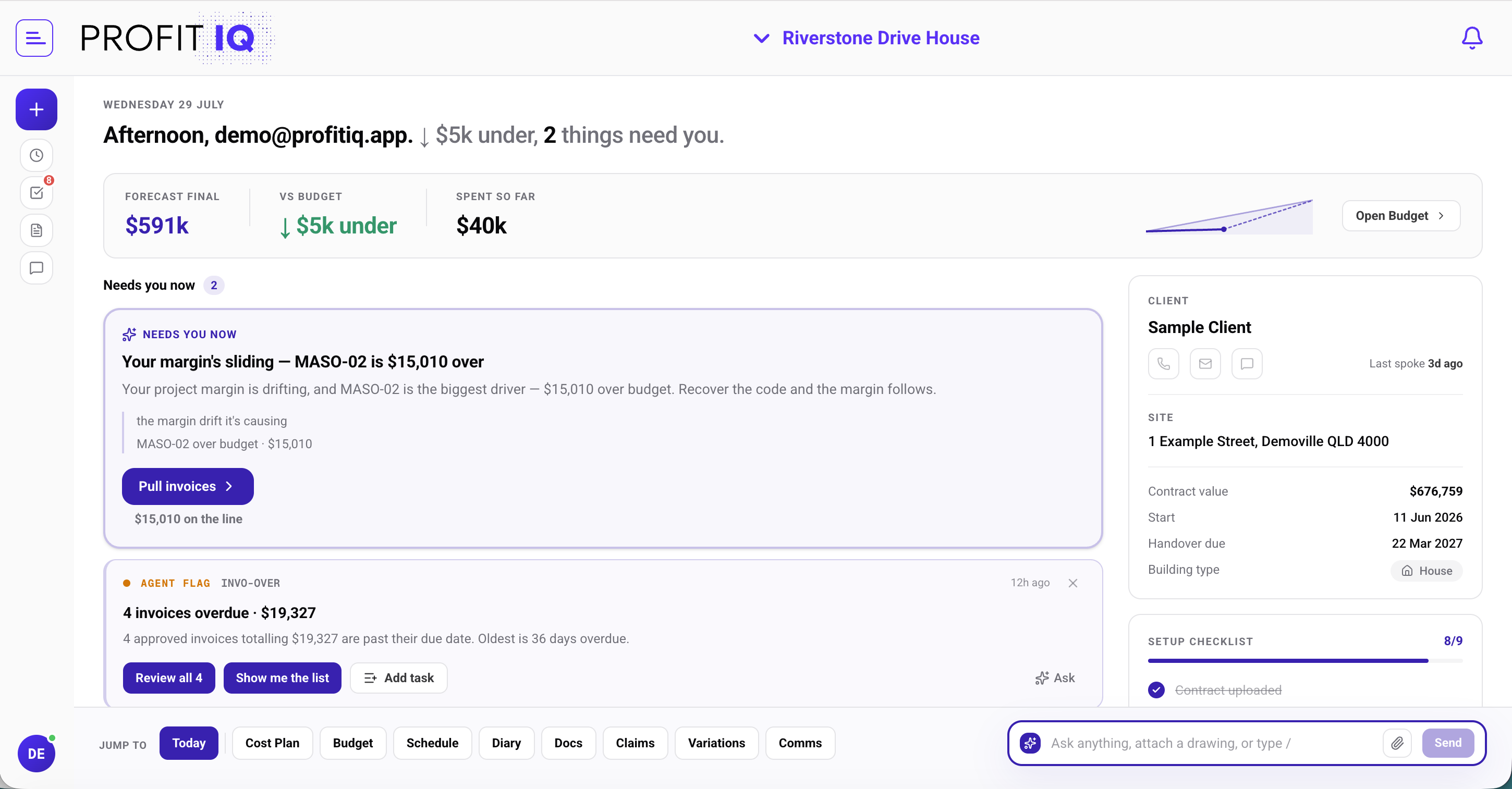Open the chat icon in left sidebar

pos(36,268)
